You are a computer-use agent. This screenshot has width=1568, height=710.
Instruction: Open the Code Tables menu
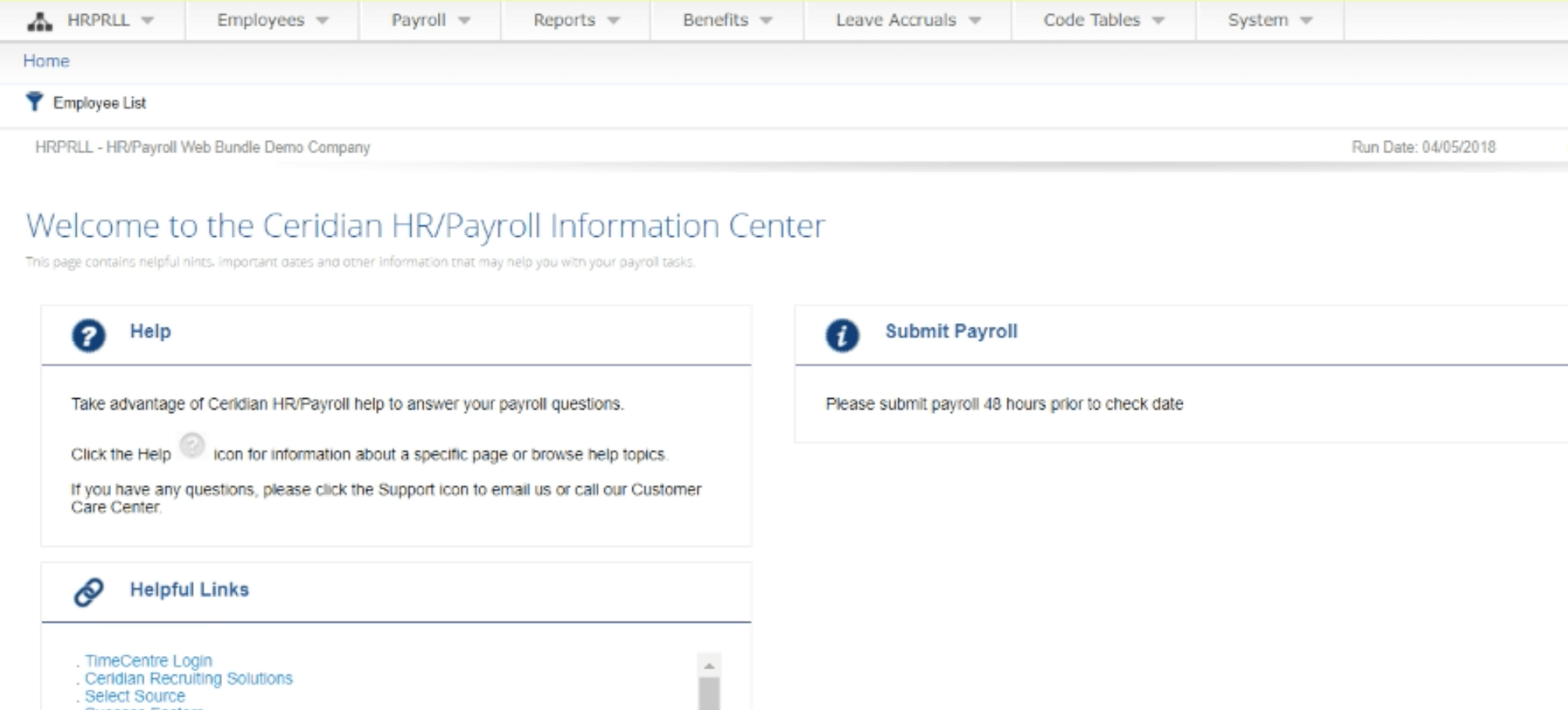(x=1091, y=20)
